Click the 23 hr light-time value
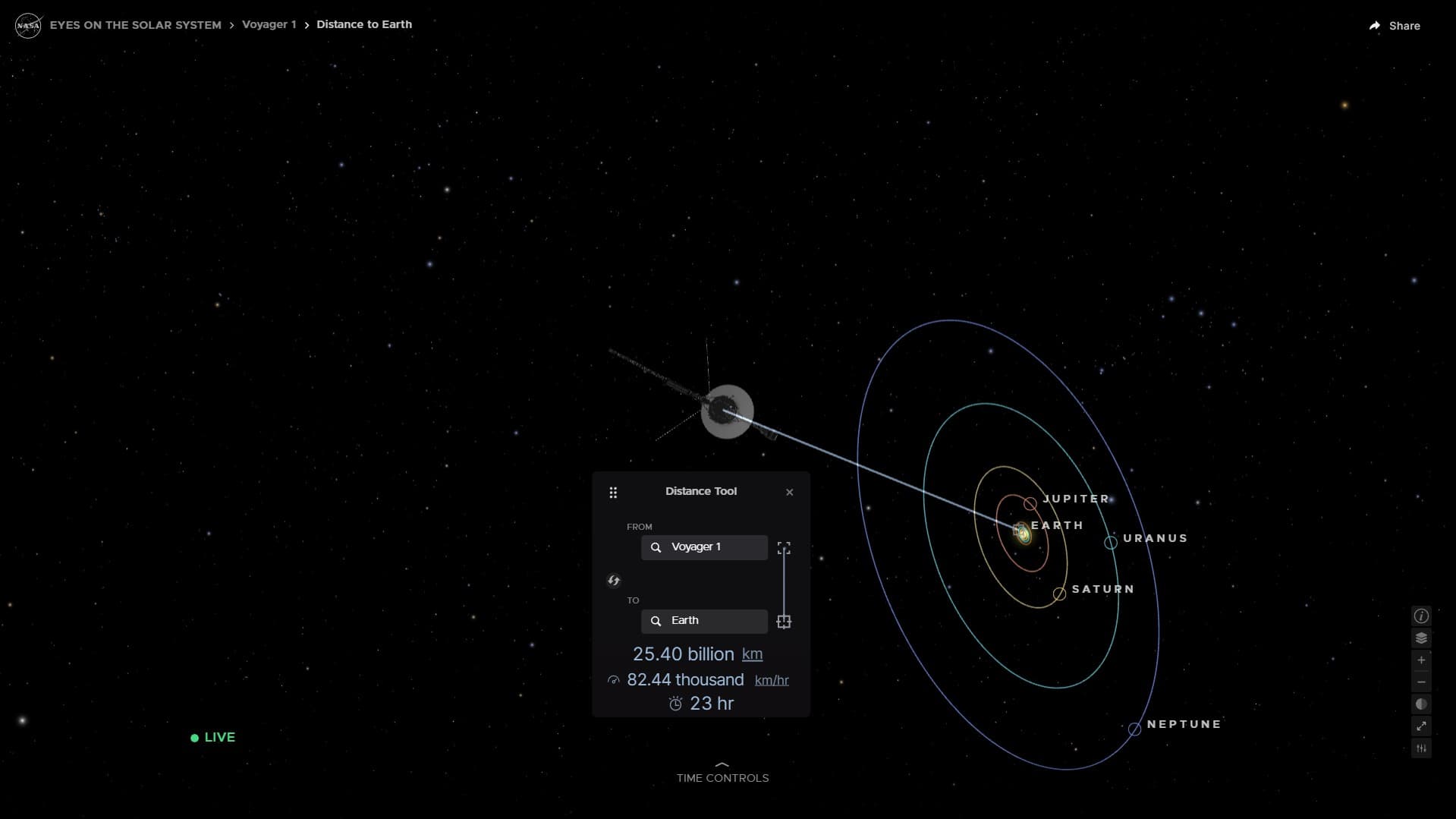This screenshot has height=819, width=1456. pyautogui.click(x=712, y=704)
